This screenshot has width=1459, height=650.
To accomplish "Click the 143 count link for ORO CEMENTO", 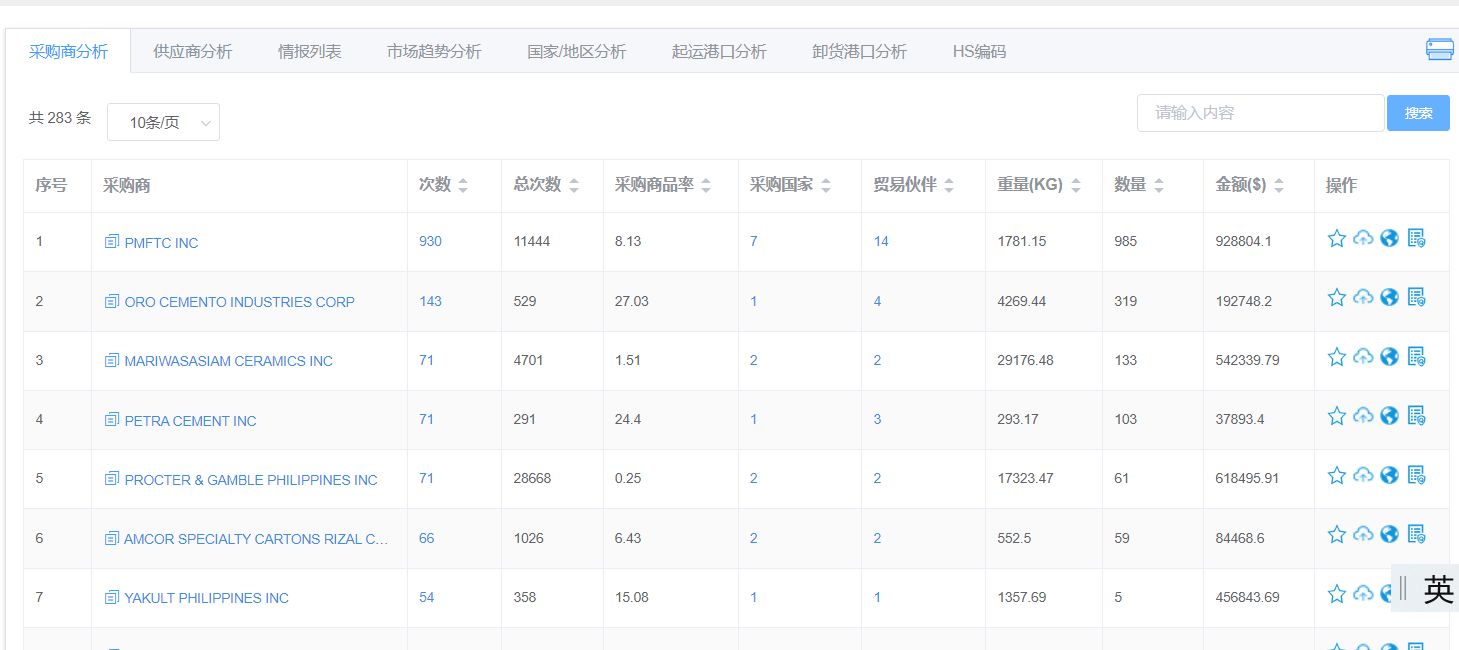I will (x=430, y=301).
